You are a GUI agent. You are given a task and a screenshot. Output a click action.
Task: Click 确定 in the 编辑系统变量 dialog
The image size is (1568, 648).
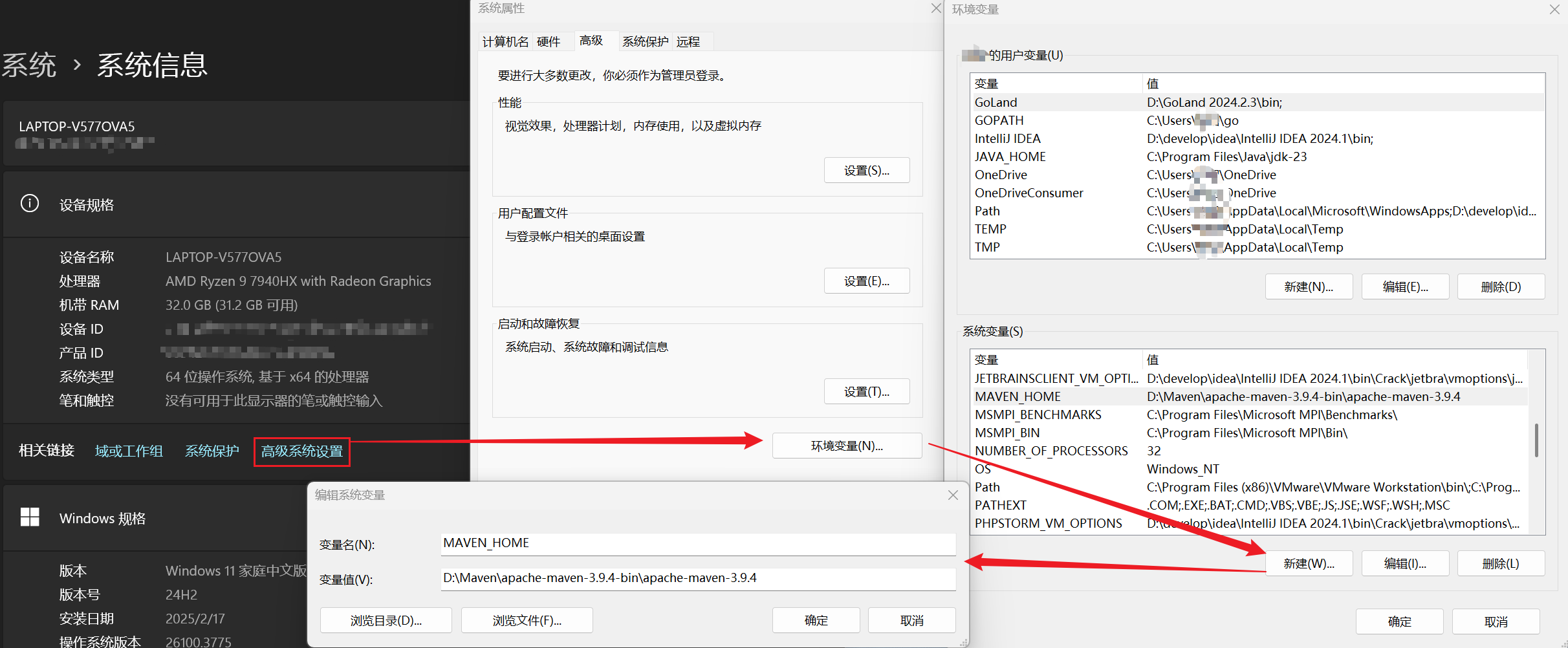click(x=816, y=620)
